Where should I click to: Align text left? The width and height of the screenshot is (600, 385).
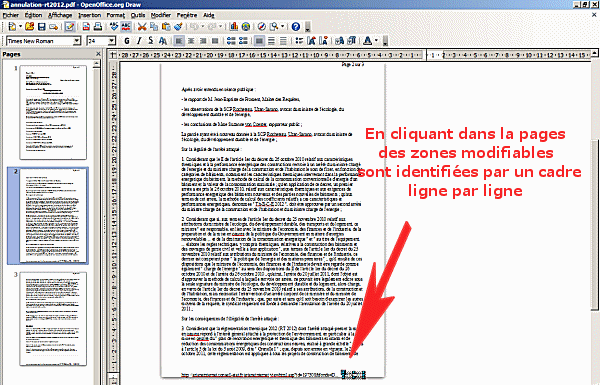click(x=179, y=41)
